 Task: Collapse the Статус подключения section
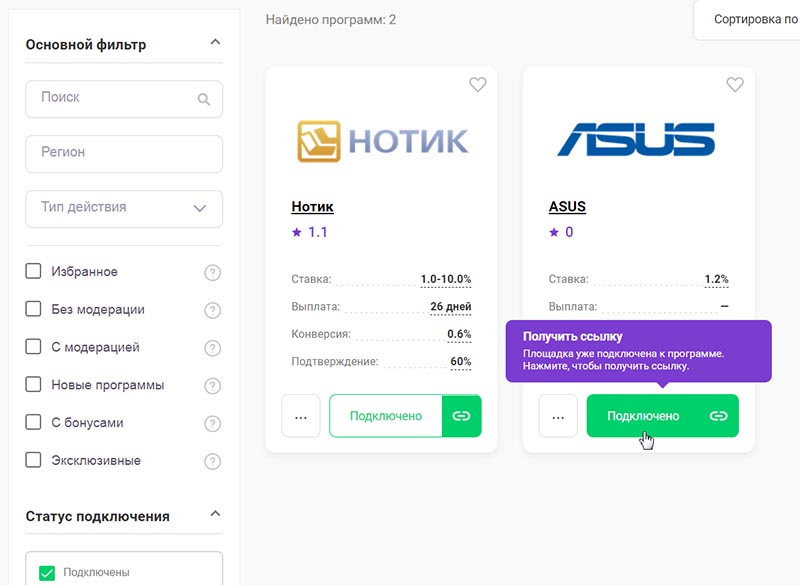215,514
